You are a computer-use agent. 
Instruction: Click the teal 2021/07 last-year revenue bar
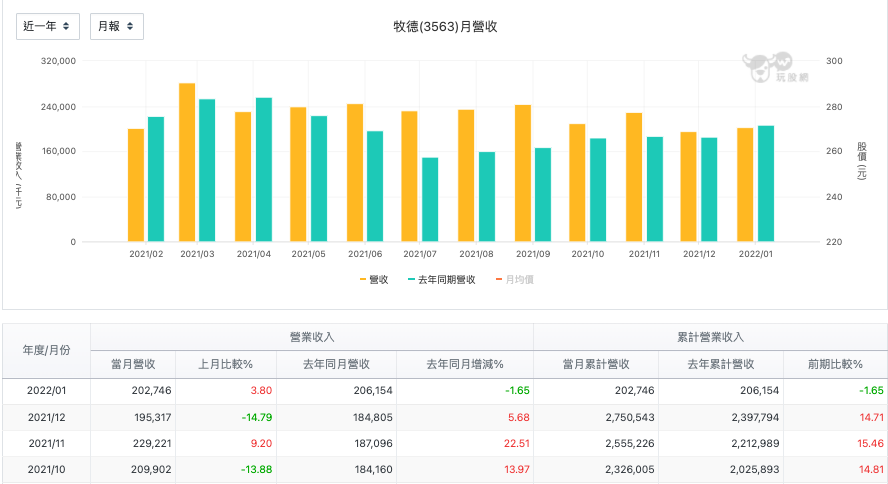tap(430, 200)
